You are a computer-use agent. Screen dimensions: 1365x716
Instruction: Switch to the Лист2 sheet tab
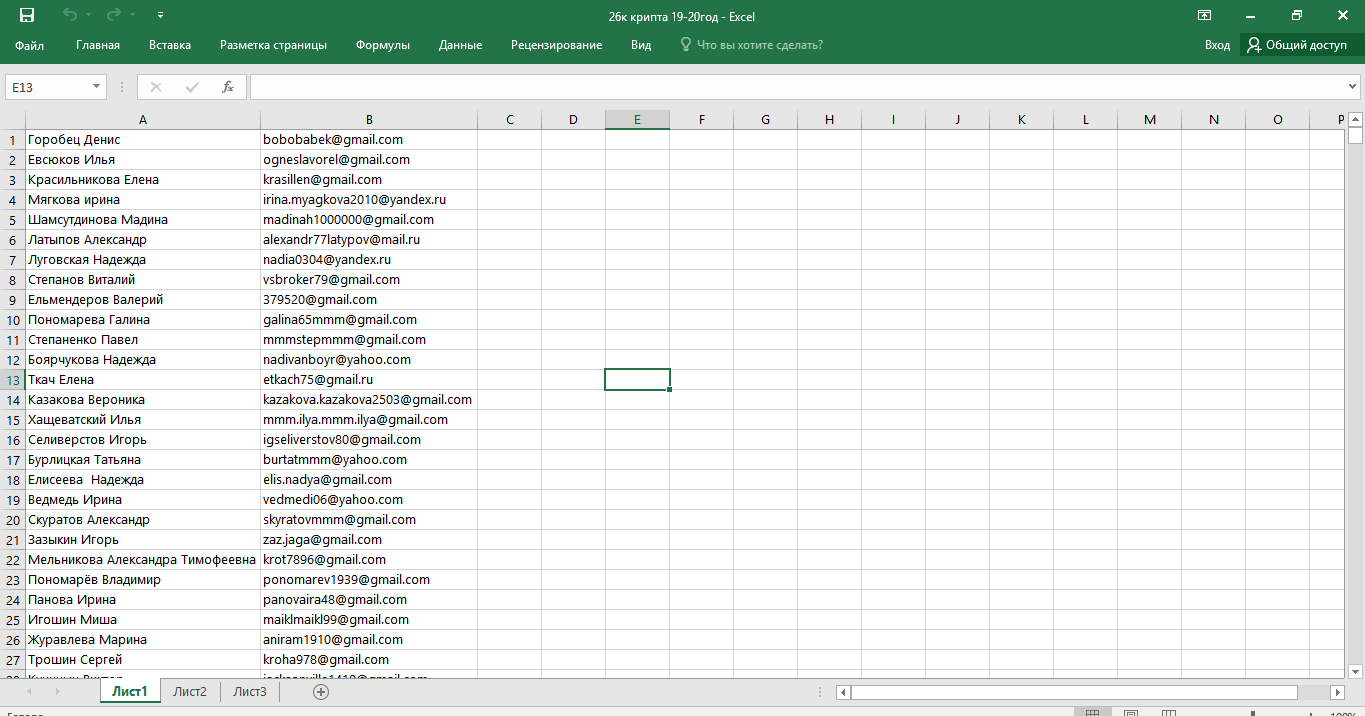coord(190,691)
